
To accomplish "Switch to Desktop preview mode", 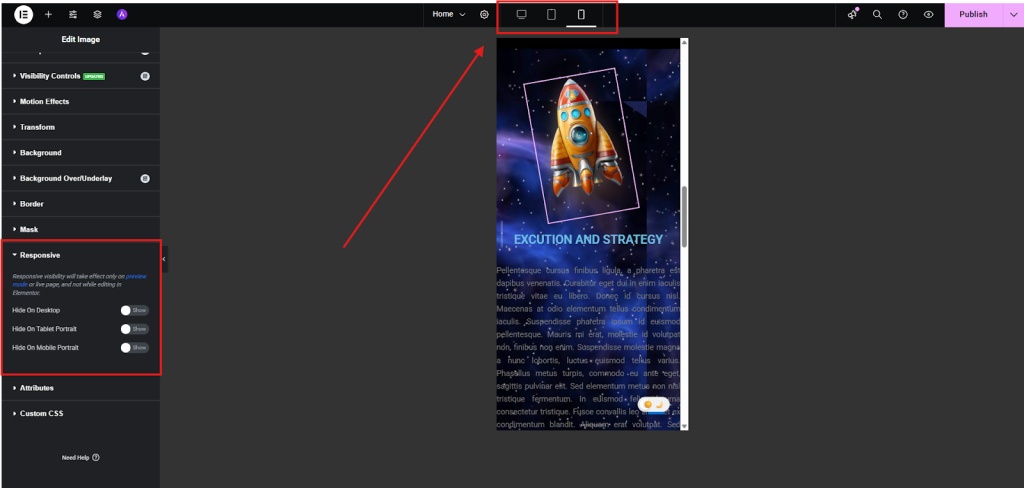I will click(x=521, y=14).
